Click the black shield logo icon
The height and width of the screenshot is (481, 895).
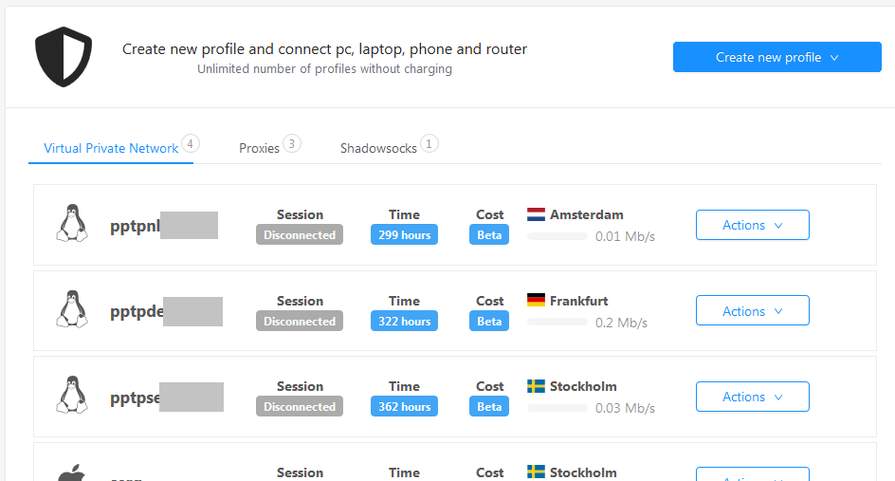click(63, 56)
